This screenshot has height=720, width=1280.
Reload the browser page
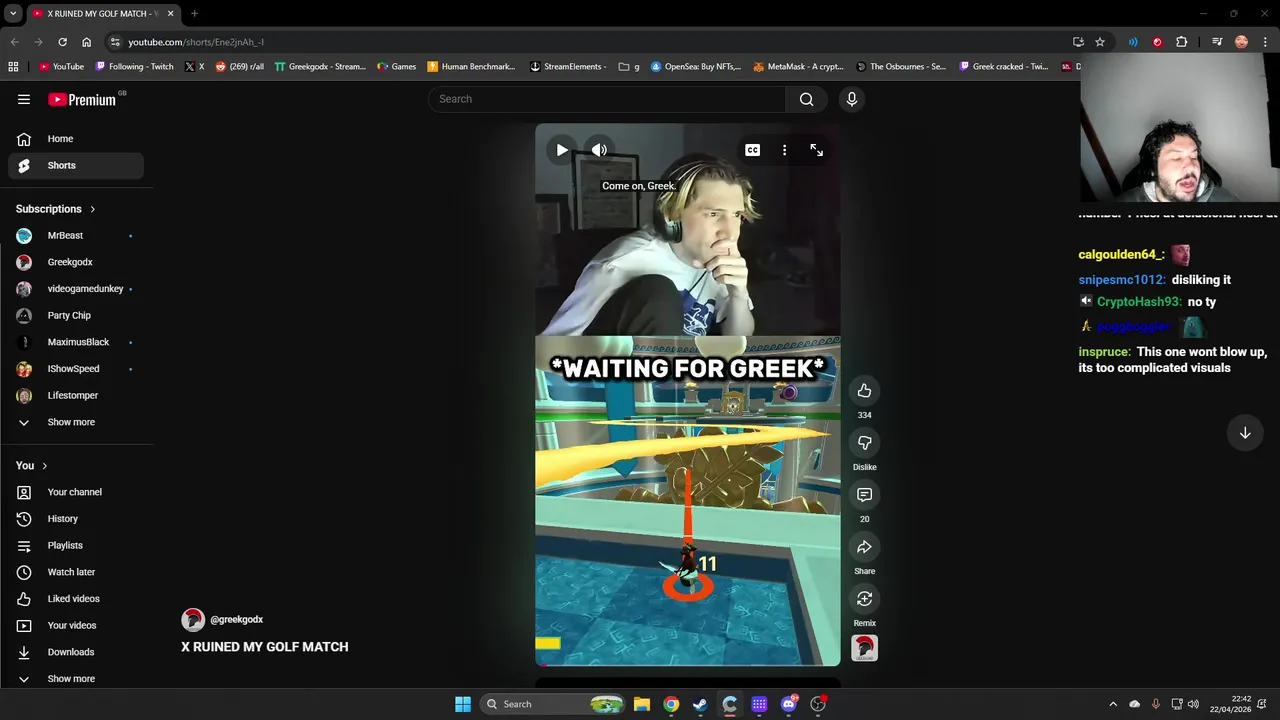coord(62,42)
